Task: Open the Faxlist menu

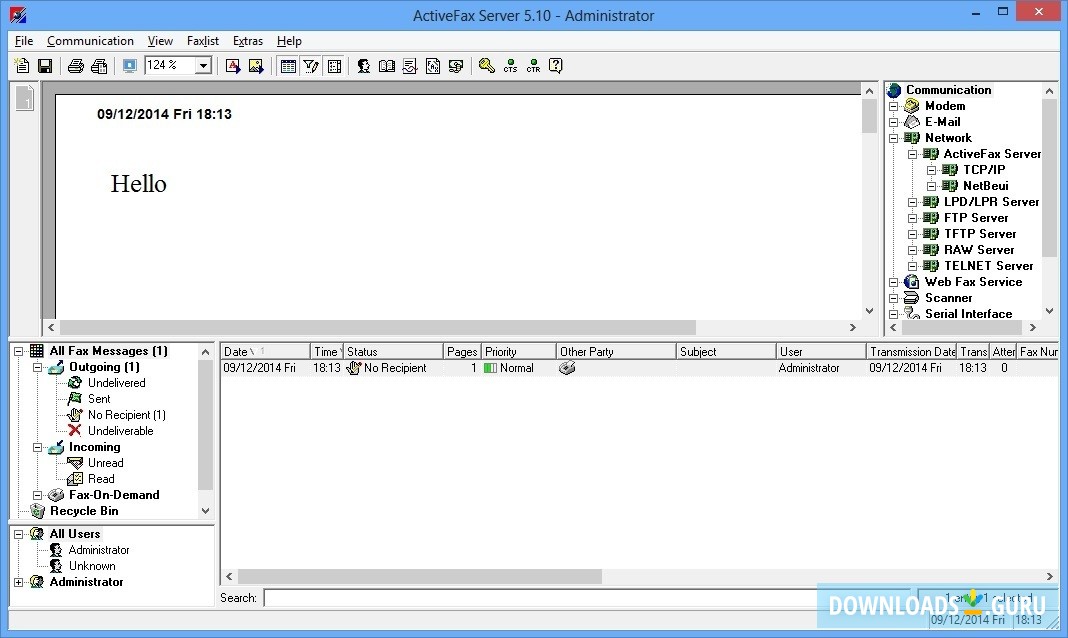Action: tap(203, 41)
